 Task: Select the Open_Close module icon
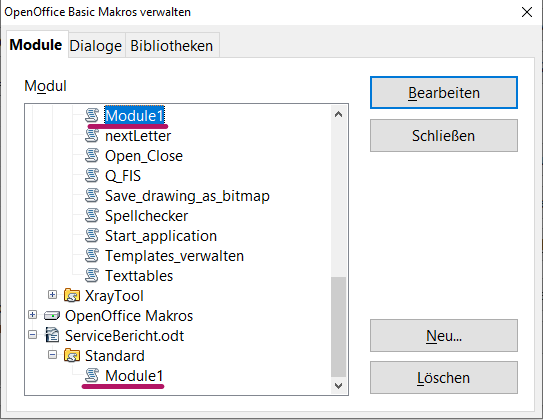coord(92,156)
